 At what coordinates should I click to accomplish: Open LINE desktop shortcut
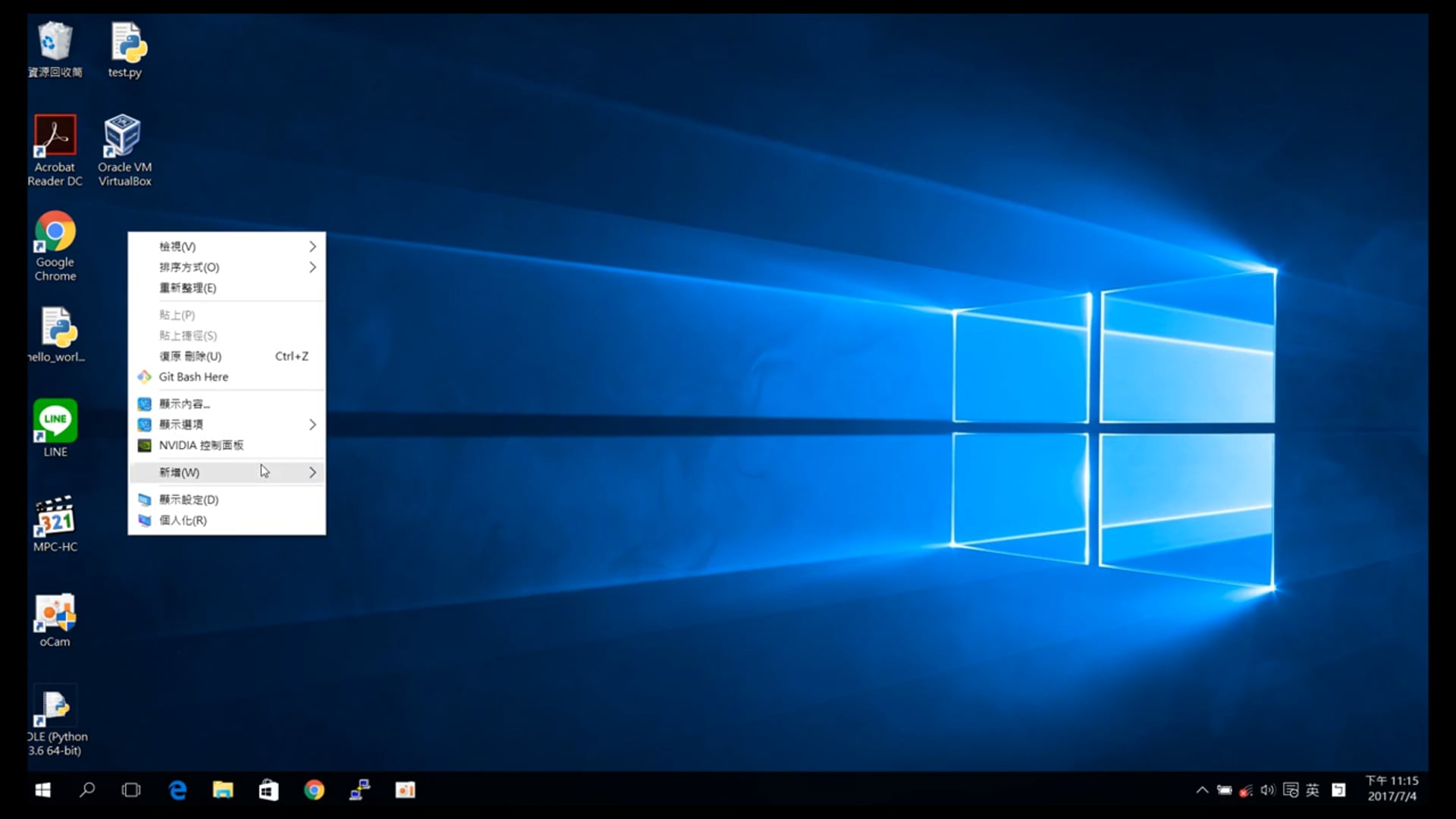pos(55,422)
